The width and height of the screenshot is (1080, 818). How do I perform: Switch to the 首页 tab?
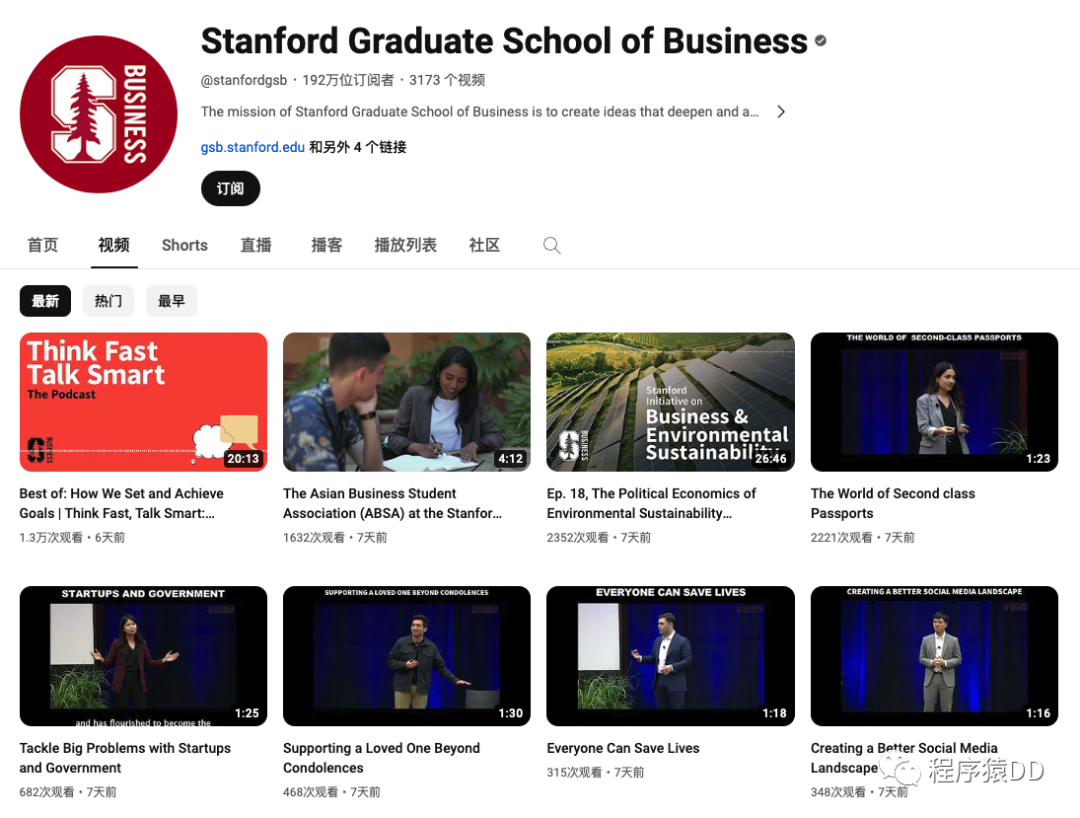pos(43,245)
